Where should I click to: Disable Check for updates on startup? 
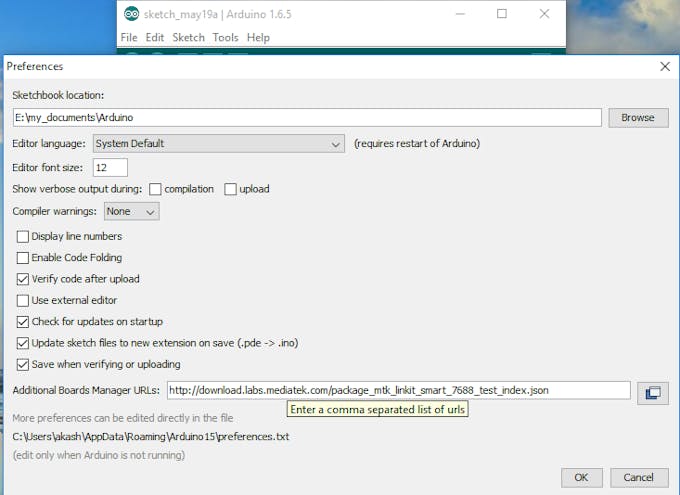tap(23, 321)
